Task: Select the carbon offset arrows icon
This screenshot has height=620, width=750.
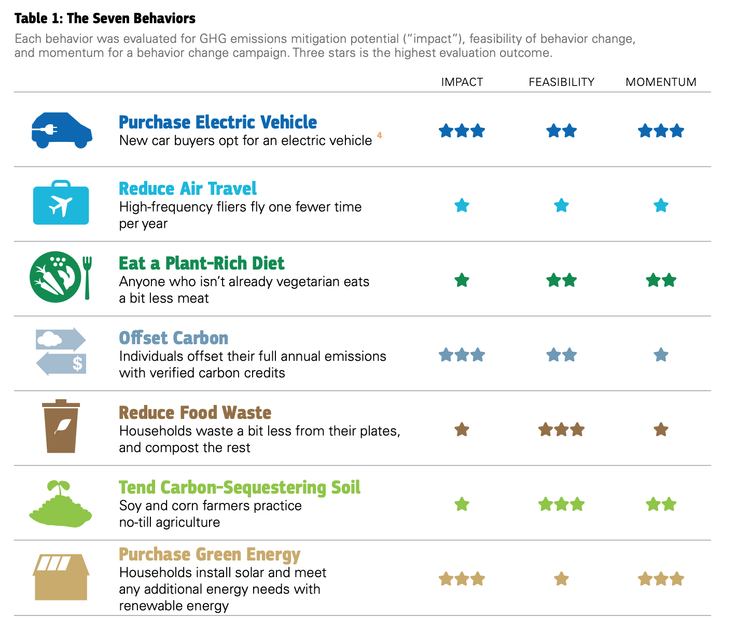Action: point(61,352)
